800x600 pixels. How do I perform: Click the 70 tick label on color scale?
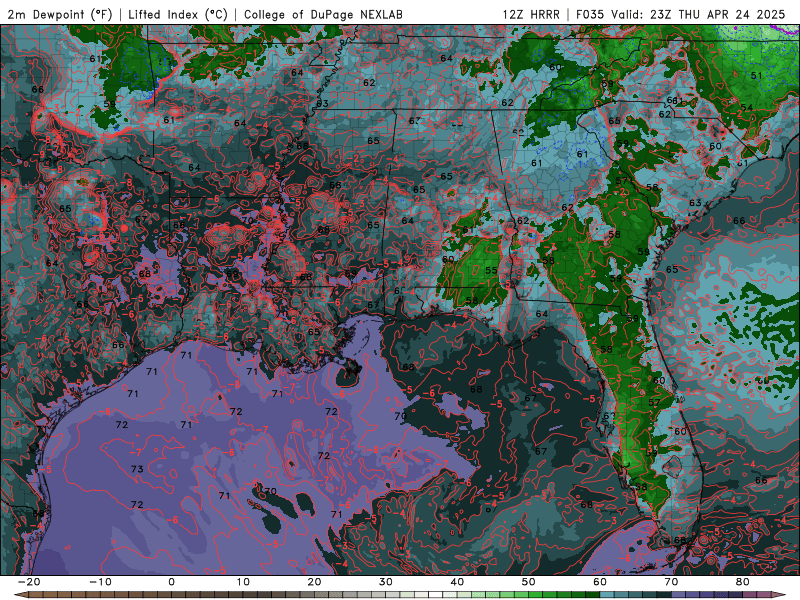click(671, 582)
